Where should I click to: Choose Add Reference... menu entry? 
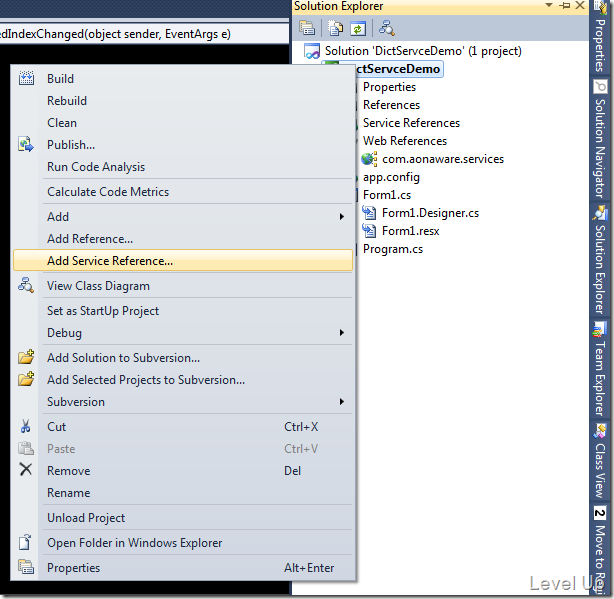pyautogui.click(x=183, y=238)
